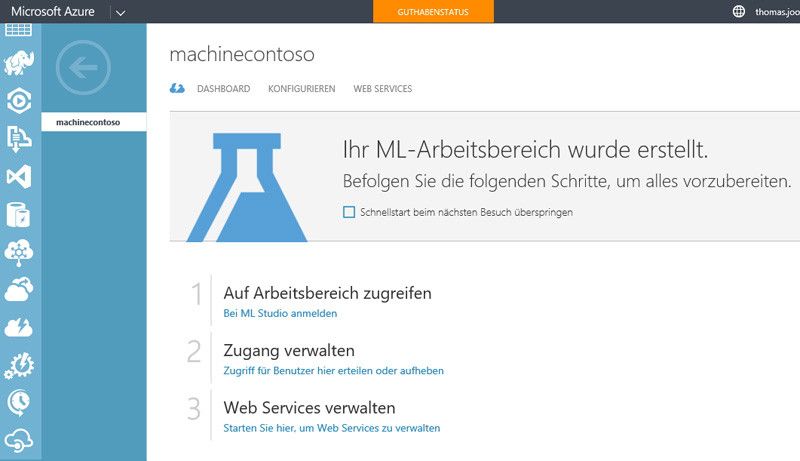Screen dimensions: 800x461
Task: Click Auf Arbeitsbereich zugreifen heading
Action: [x=328, y=293]
